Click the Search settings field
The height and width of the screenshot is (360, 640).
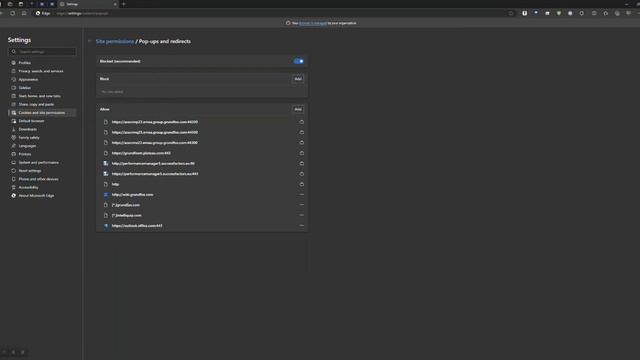(x=42, y=52)
